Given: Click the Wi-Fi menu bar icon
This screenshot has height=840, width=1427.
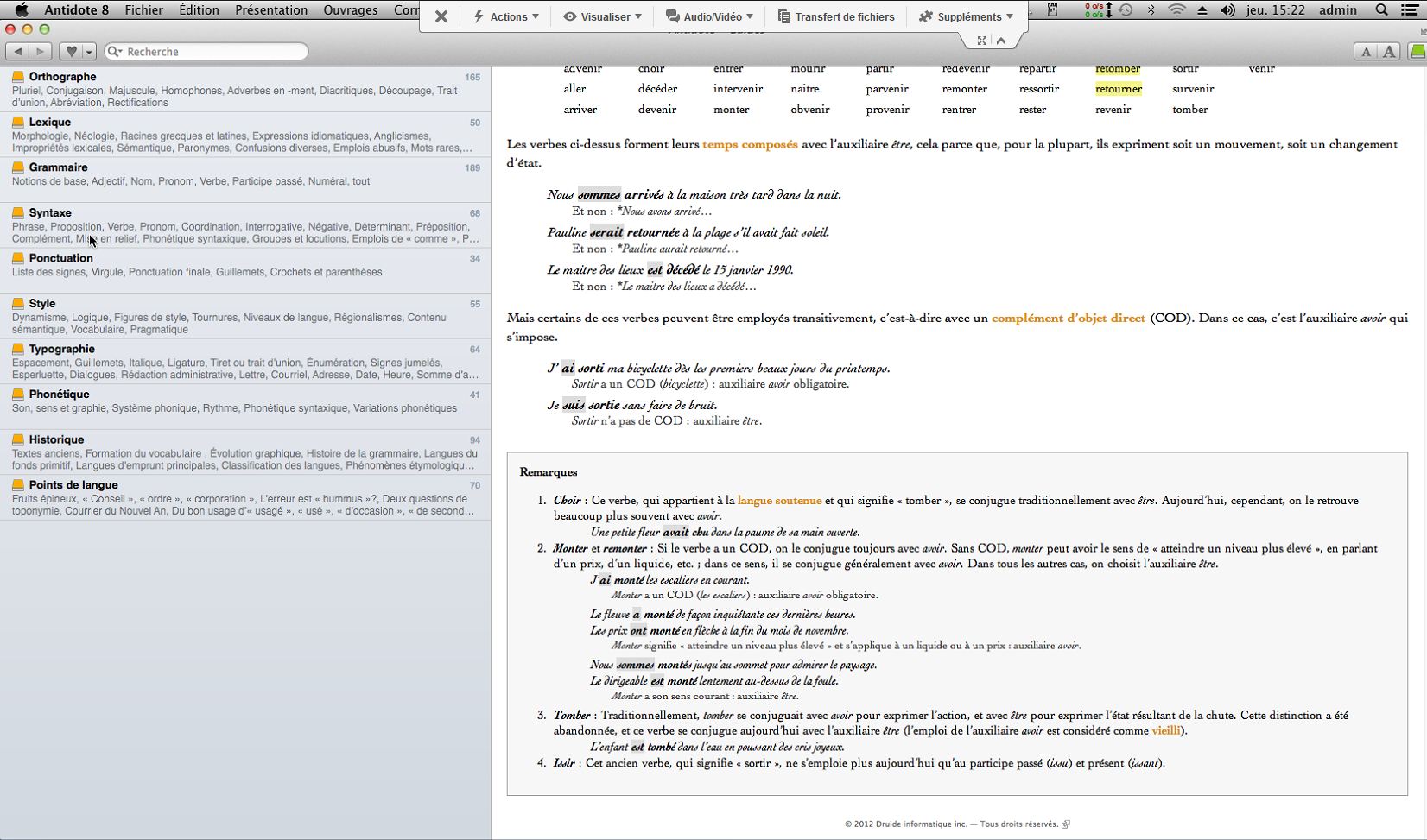Looking at the screenshot, I should coord(1176,9).
